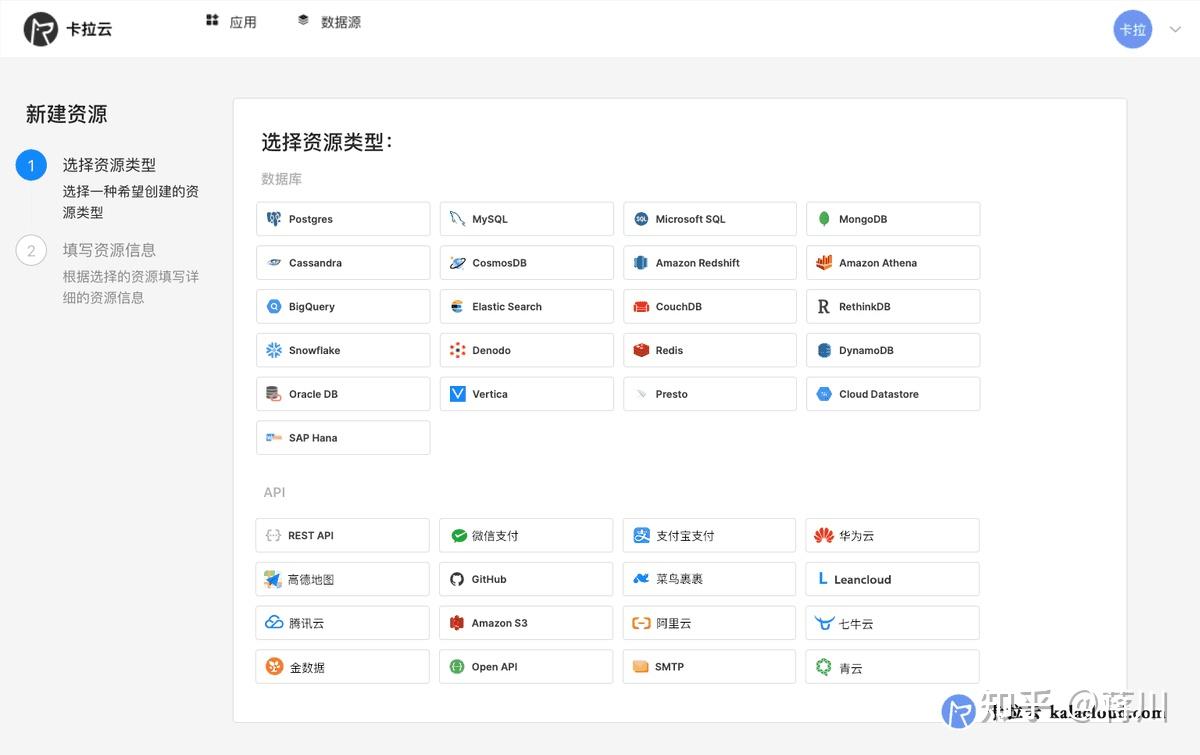
Task: Pick the SMTP resource type
Action: point(709,666)
